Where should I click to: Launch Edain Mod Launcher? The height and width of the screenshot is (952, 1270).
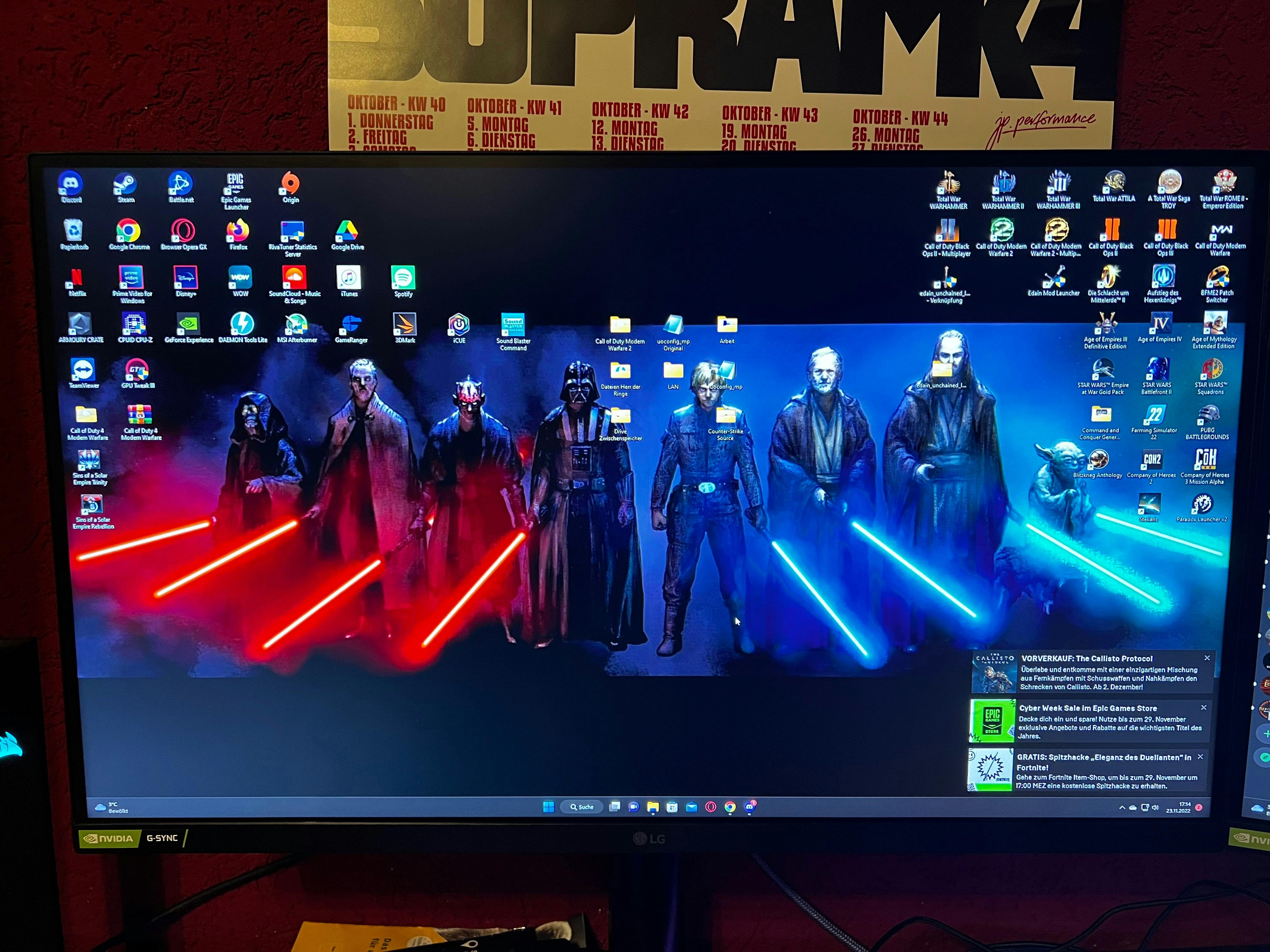click(1054, 281)
